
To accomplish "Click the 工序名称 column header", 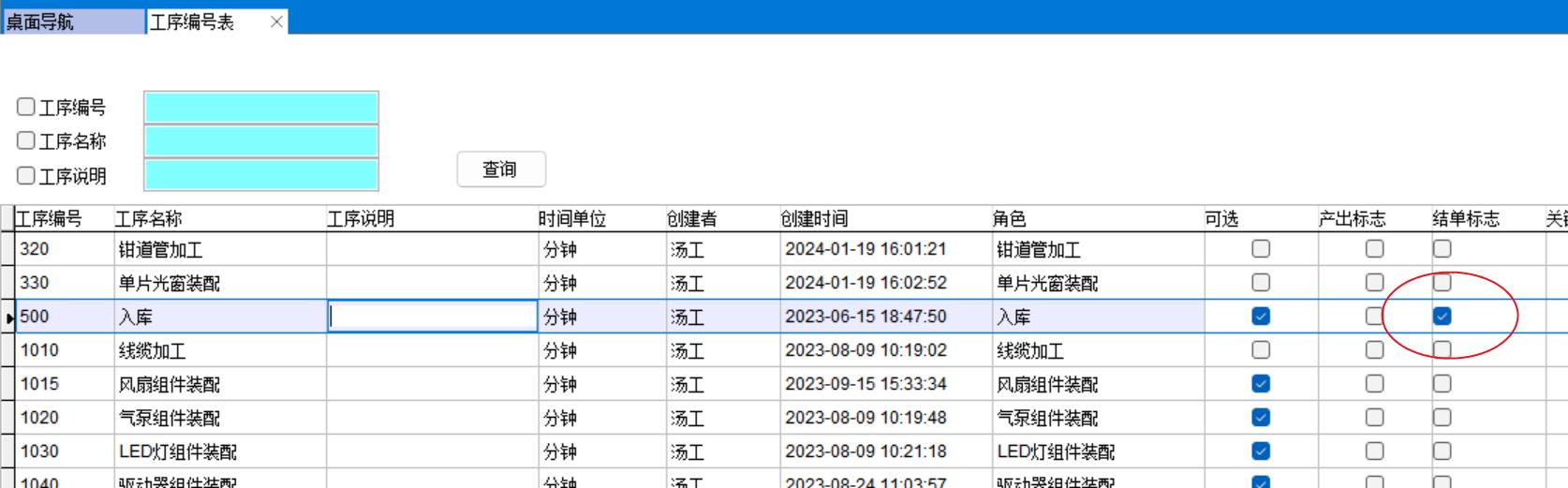I will (x=219, y=218).
